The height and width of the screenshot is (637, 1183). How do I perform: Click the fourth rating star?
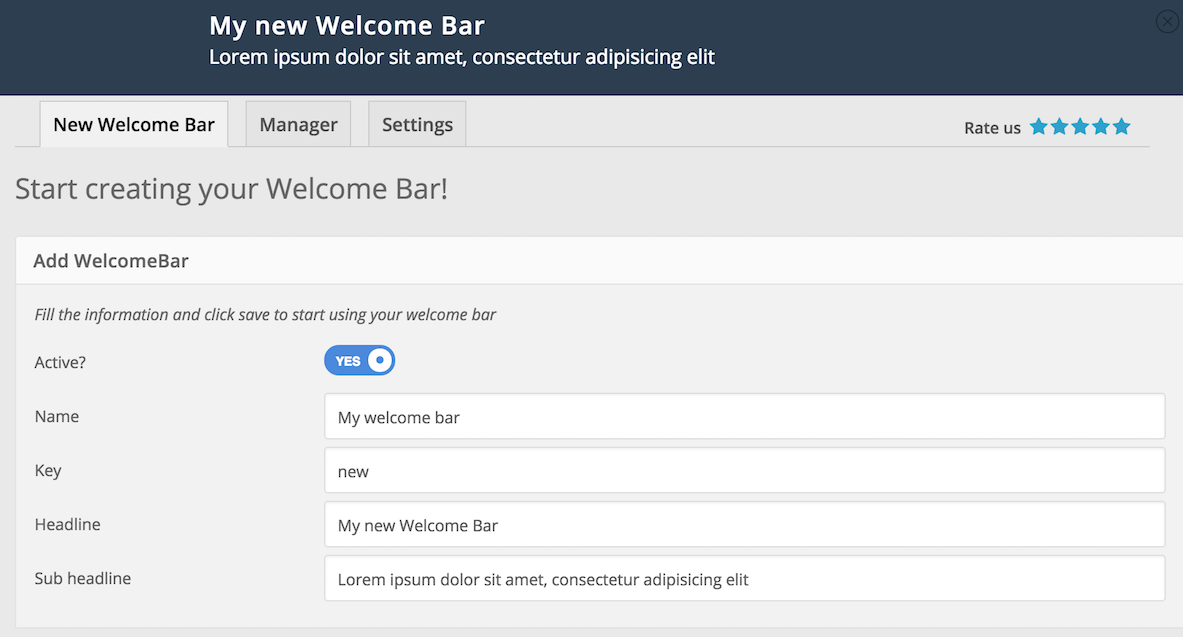point(1101,127)
